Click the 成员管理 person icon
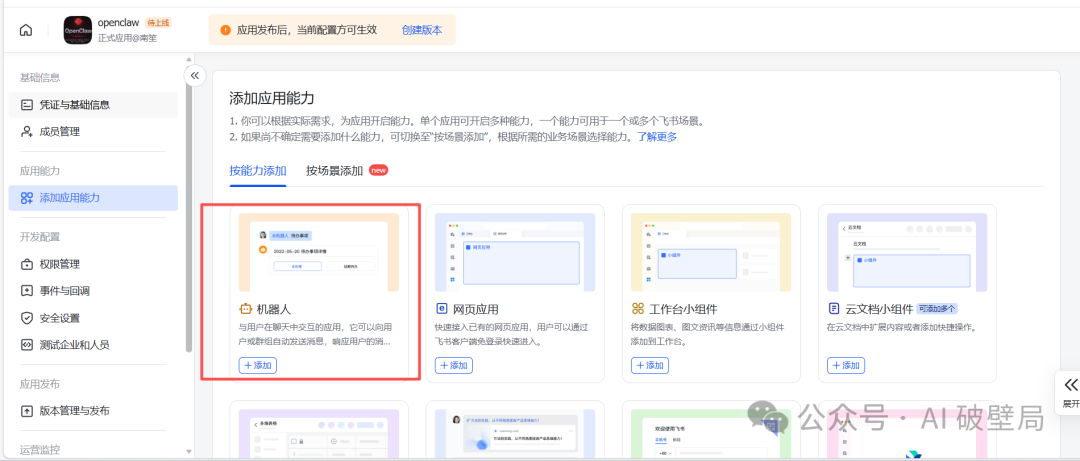This screenshot has height=461, width=1080. [x=27, y=131]
